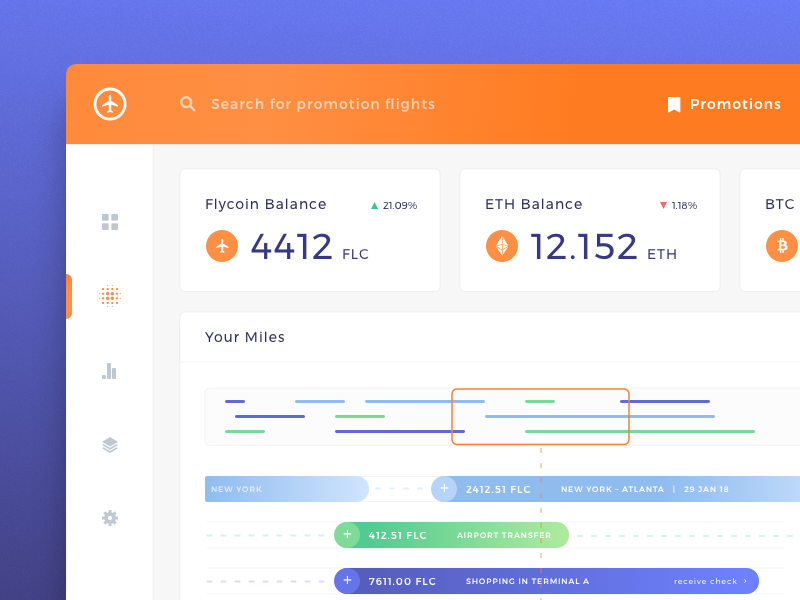Click the NEW YORK - ATLANTA label
Viewport: 800px width, 600px height.
point(612,489)
